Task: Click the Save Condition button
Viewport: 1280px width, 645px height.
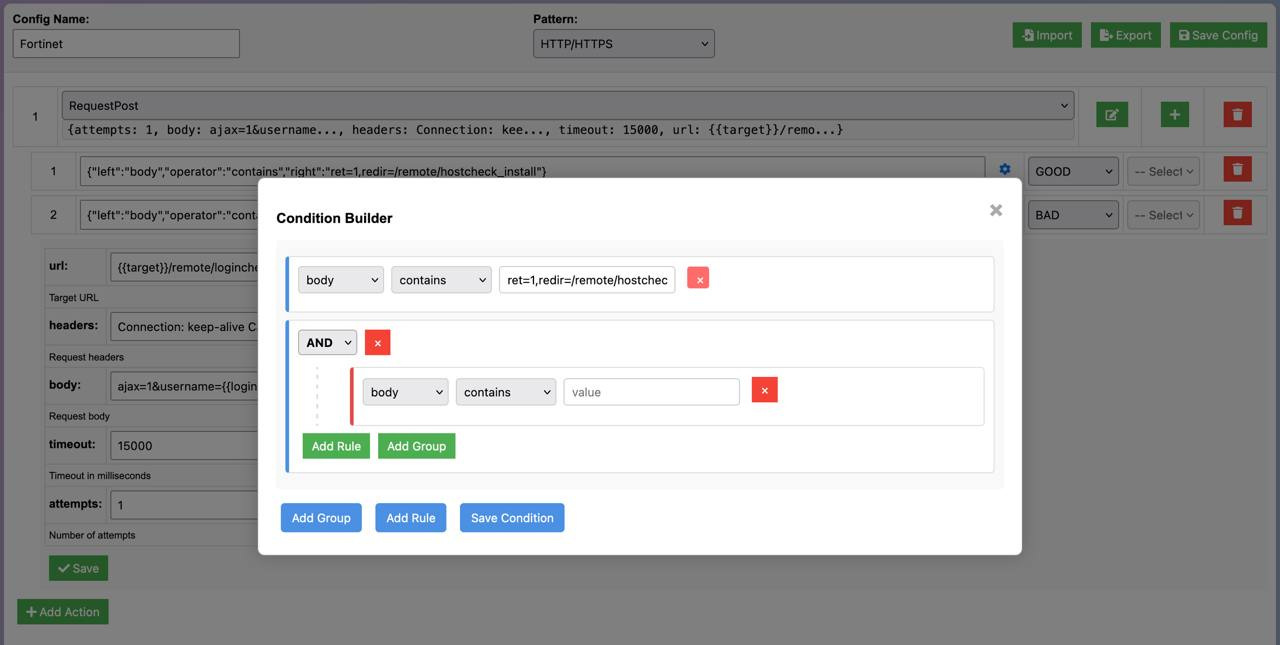Action: coord(512,518)
